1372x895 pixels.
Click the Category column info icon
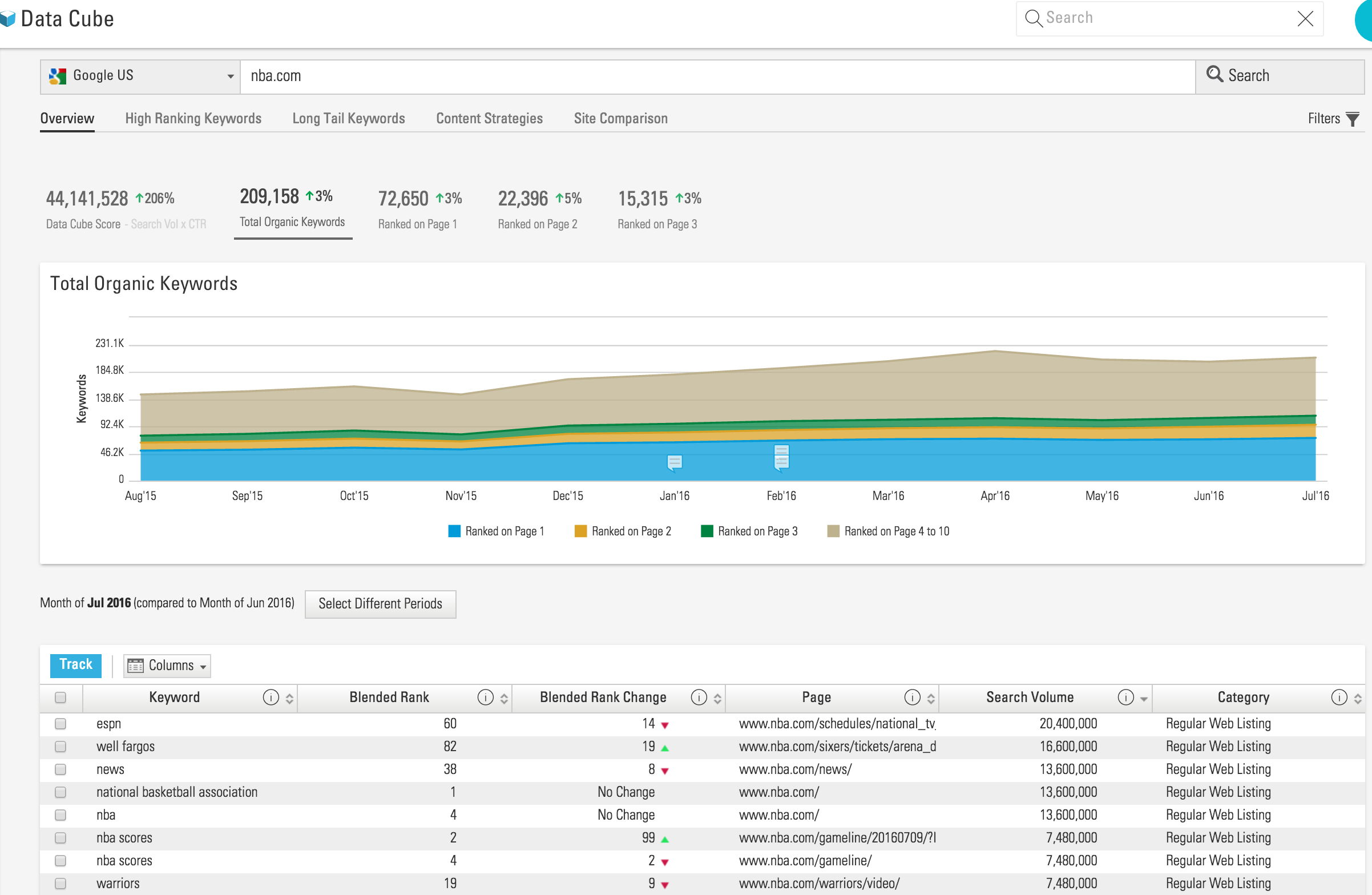click(1338, 697)
